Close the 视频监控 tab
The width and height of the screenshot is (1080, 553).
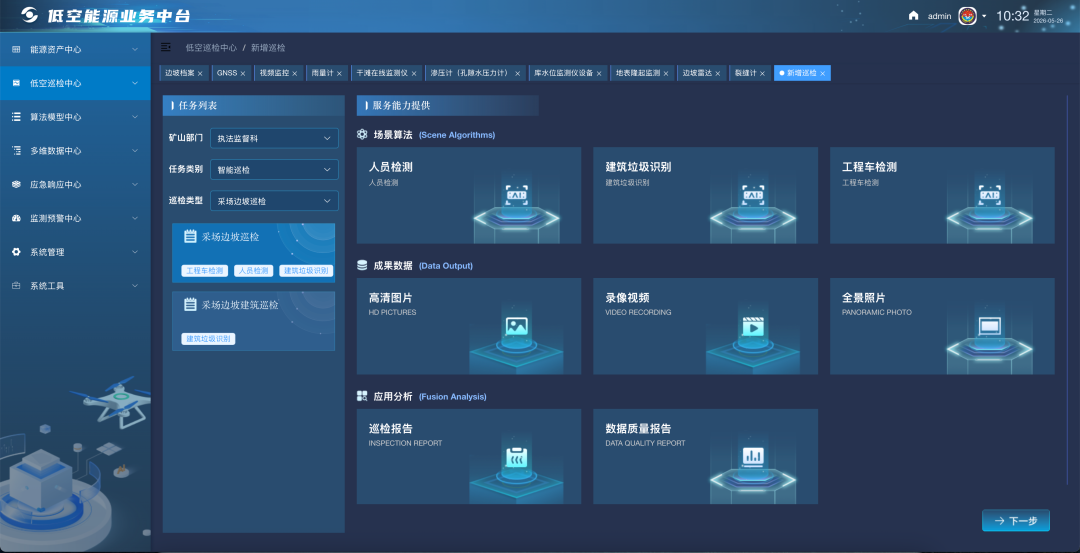pos(295,73)
